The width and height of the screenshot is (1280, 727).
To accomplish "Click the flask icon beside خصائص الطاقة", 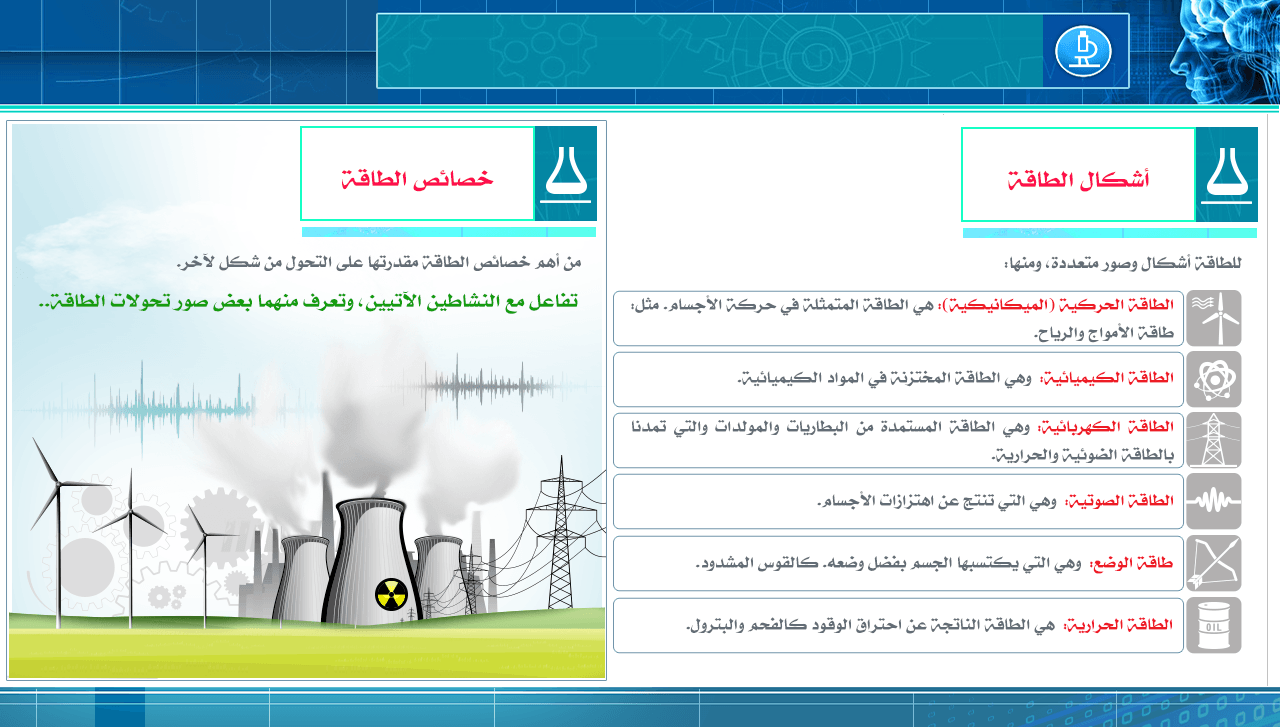I will (x=566, y=173).
